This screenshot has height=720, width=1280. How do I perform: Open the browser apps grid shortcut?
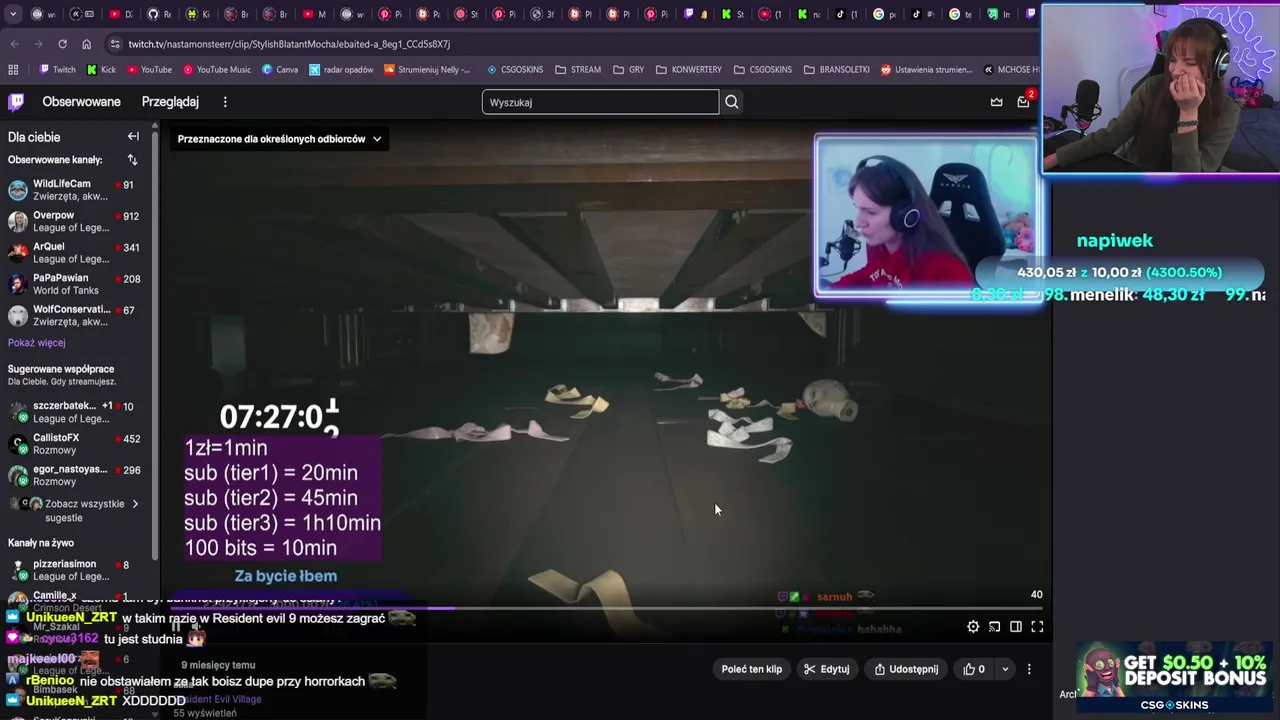(13, 70)
